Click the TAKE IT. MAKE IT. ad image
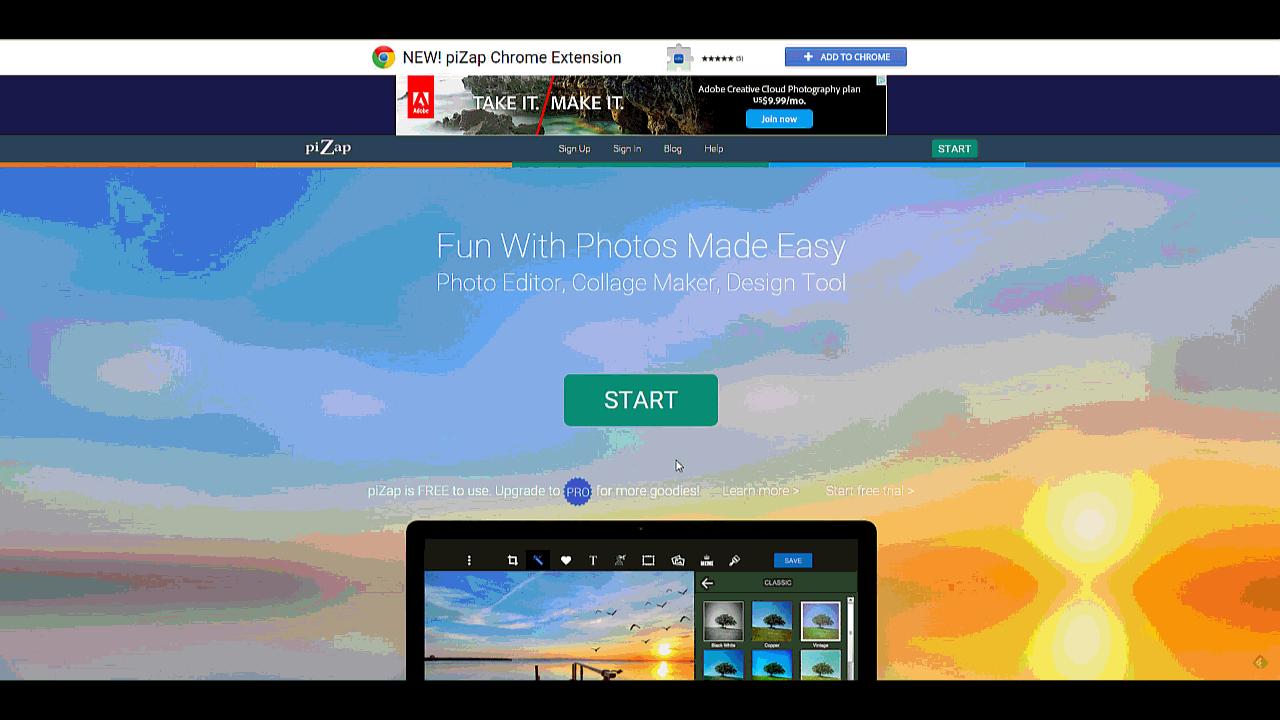The image size is (1280, 720). [x=548, y=104]
